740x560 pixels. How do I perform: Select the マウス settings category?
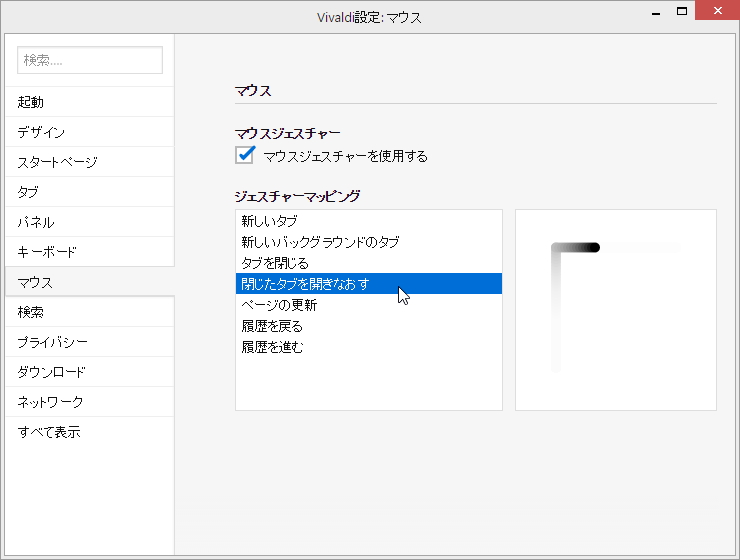point(90,282)
